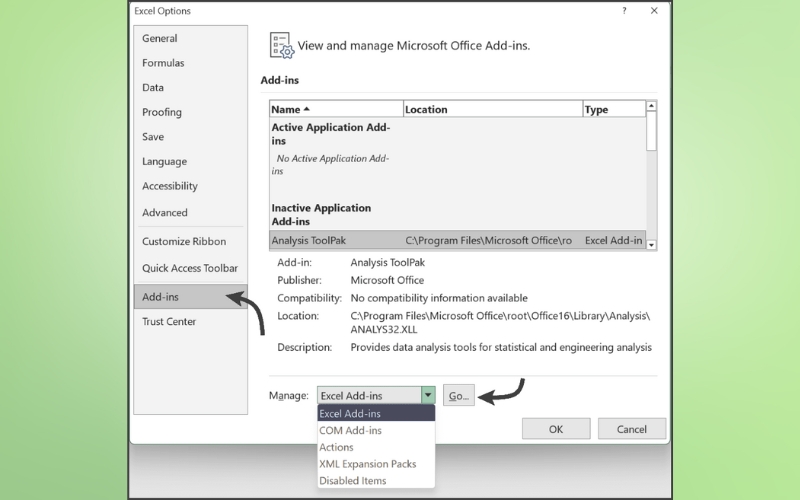This screenshot has height=500, width=800.
Task: Click the ANALYS32.XLL location path text
Action: (500, 322)
